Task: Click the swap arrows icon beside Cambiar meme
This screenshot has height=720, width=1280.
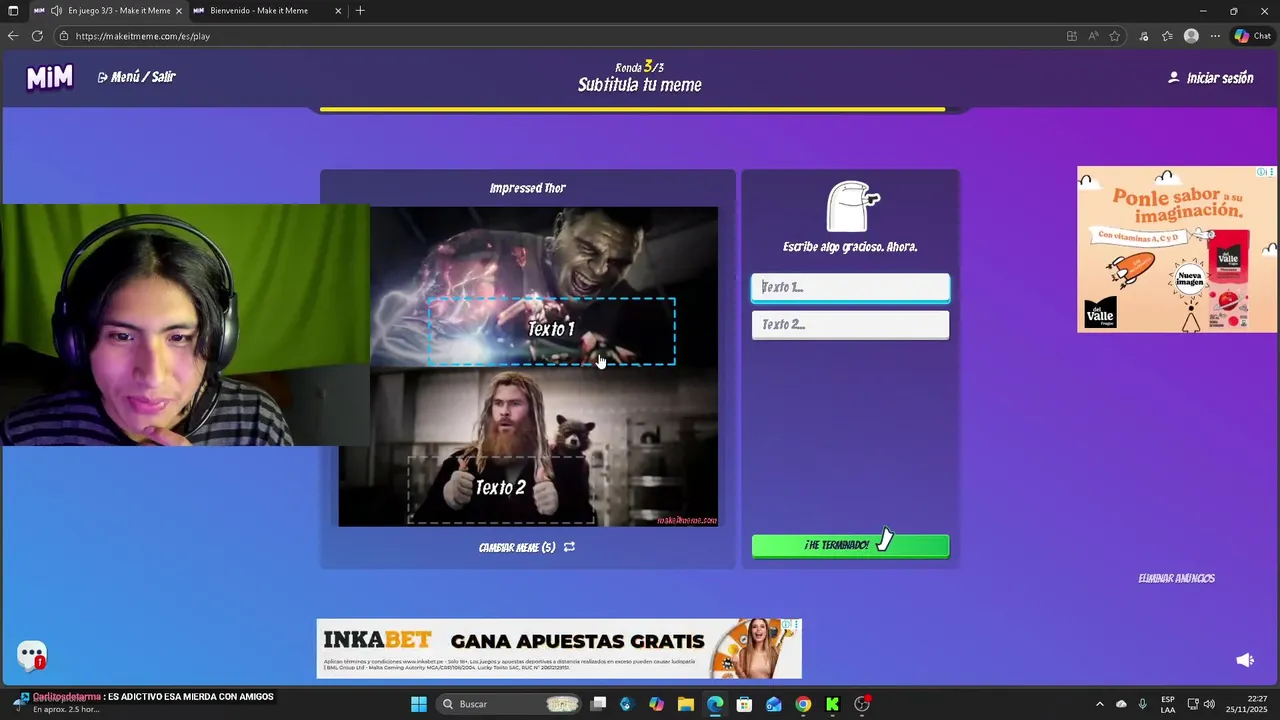Action: click(x=569, y=547)
